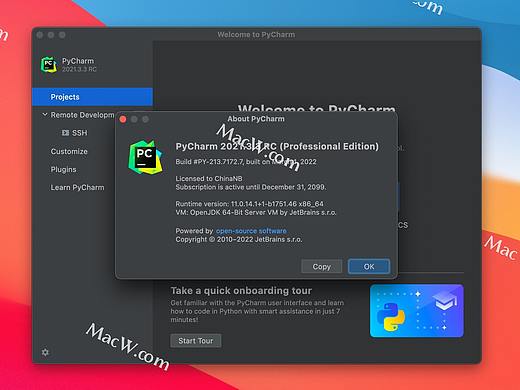The width and height of the screenshot is (520, 390).
Task: Click the Professional Edition title text
Action: tap(277, 146)
